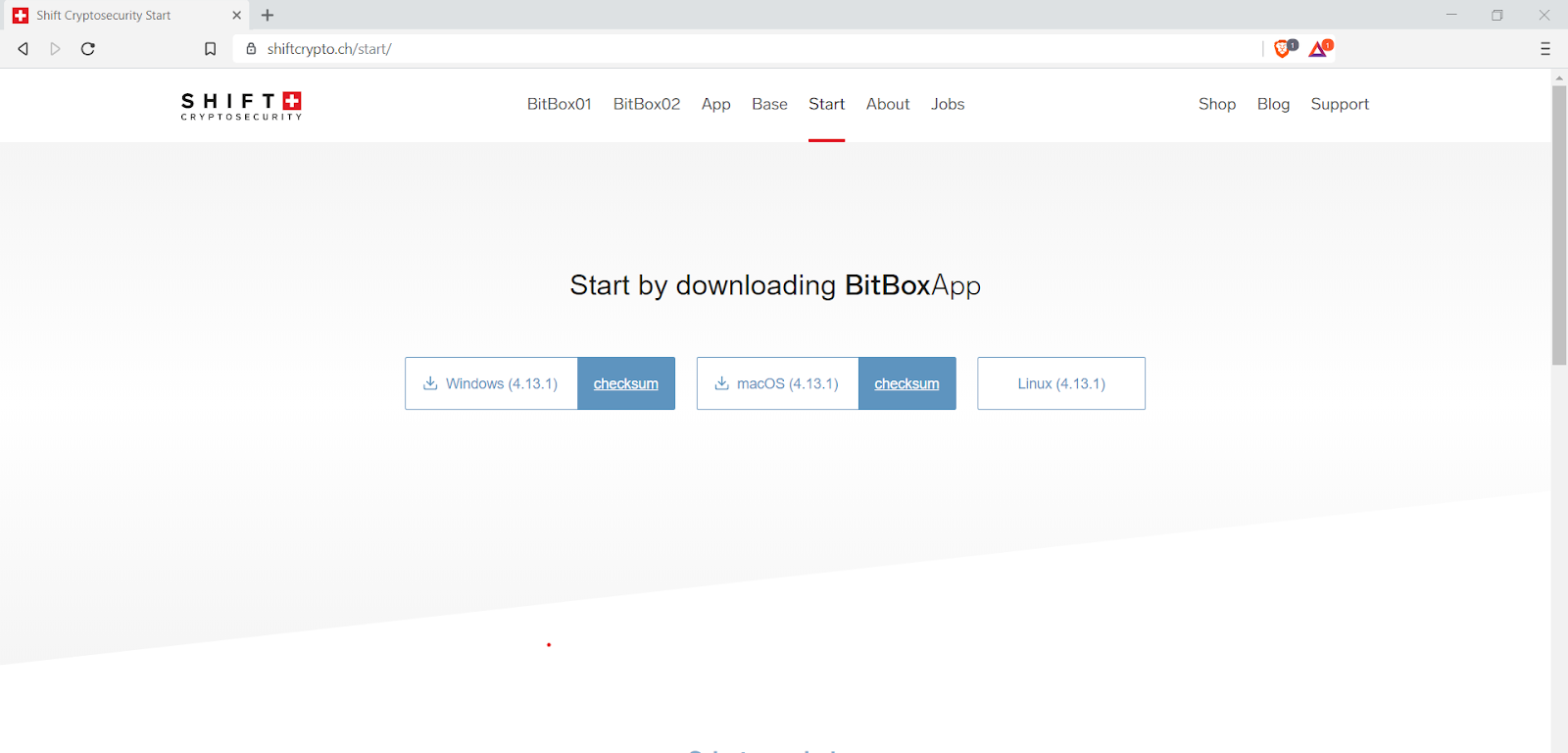Open the Jobs page
The image size is (1568, 753).
click(x=948, y=104)
